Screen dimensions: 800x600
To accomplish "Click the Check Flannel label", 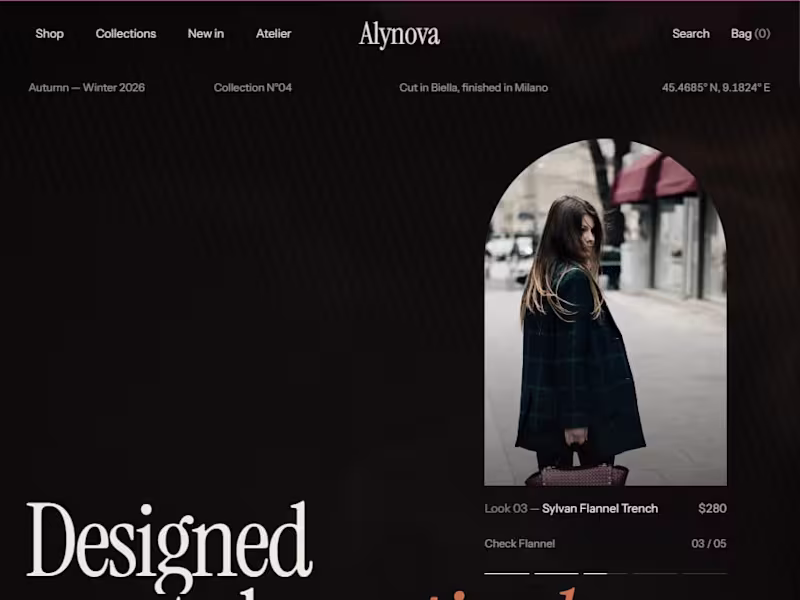I will click(519, 544).
